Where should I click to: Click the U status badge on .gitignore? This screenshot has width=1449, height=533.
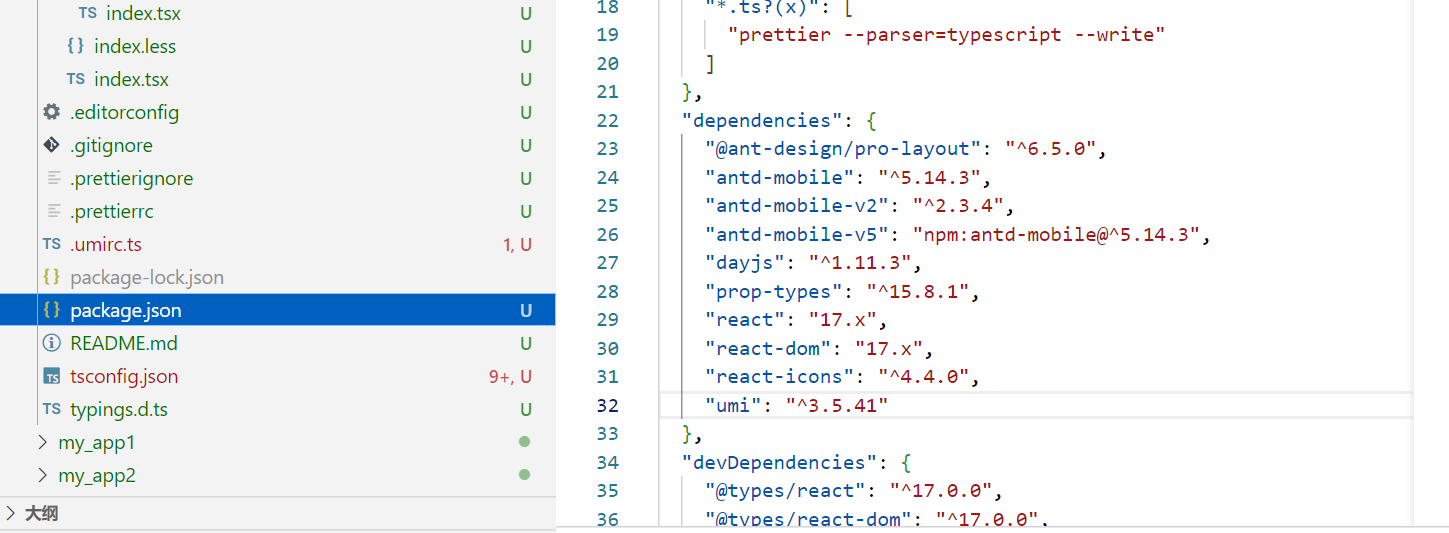526,145
